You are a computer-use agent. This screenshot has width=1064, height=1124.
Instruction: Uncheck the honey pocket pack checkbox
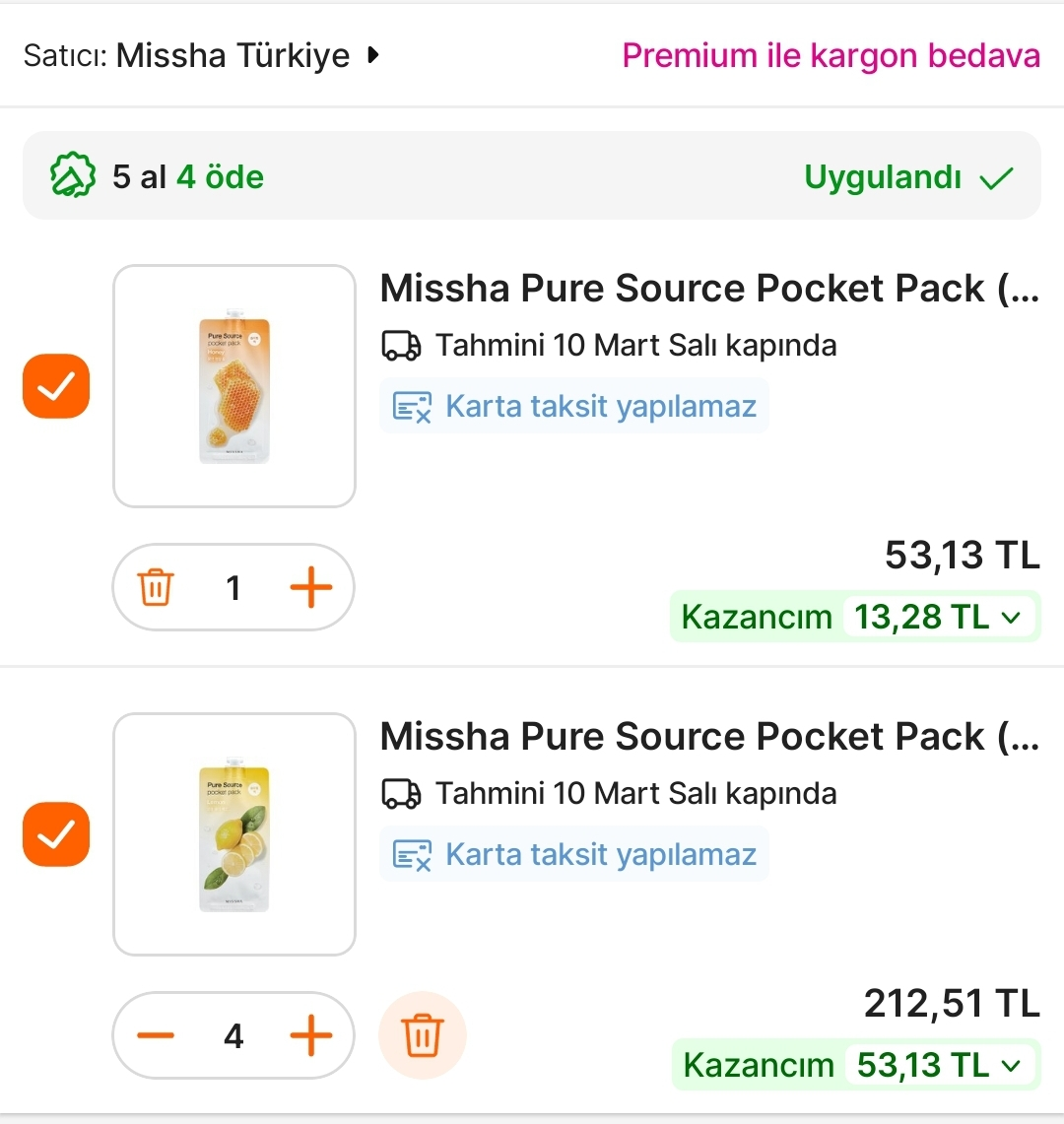tap(56, 386)
